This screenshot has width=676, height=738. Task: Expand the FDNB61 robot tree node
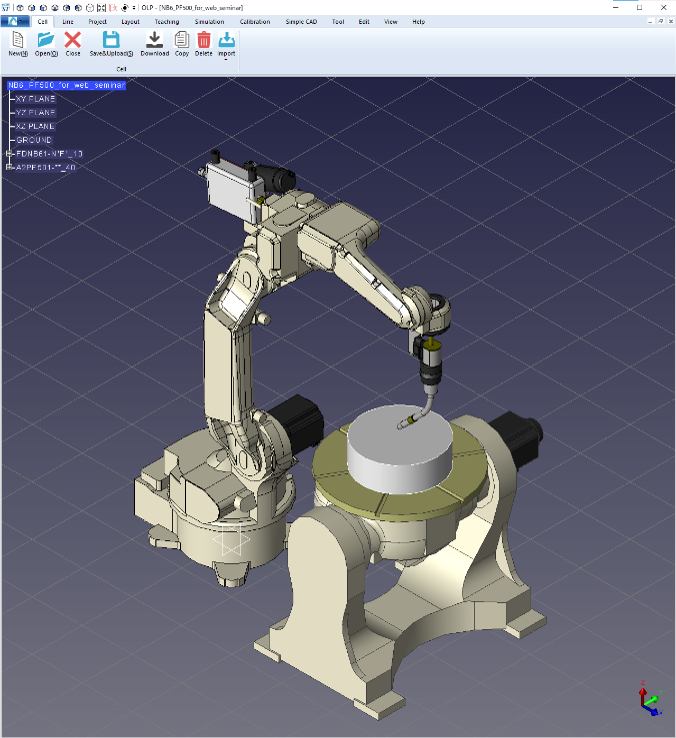(x=8, y=154)
